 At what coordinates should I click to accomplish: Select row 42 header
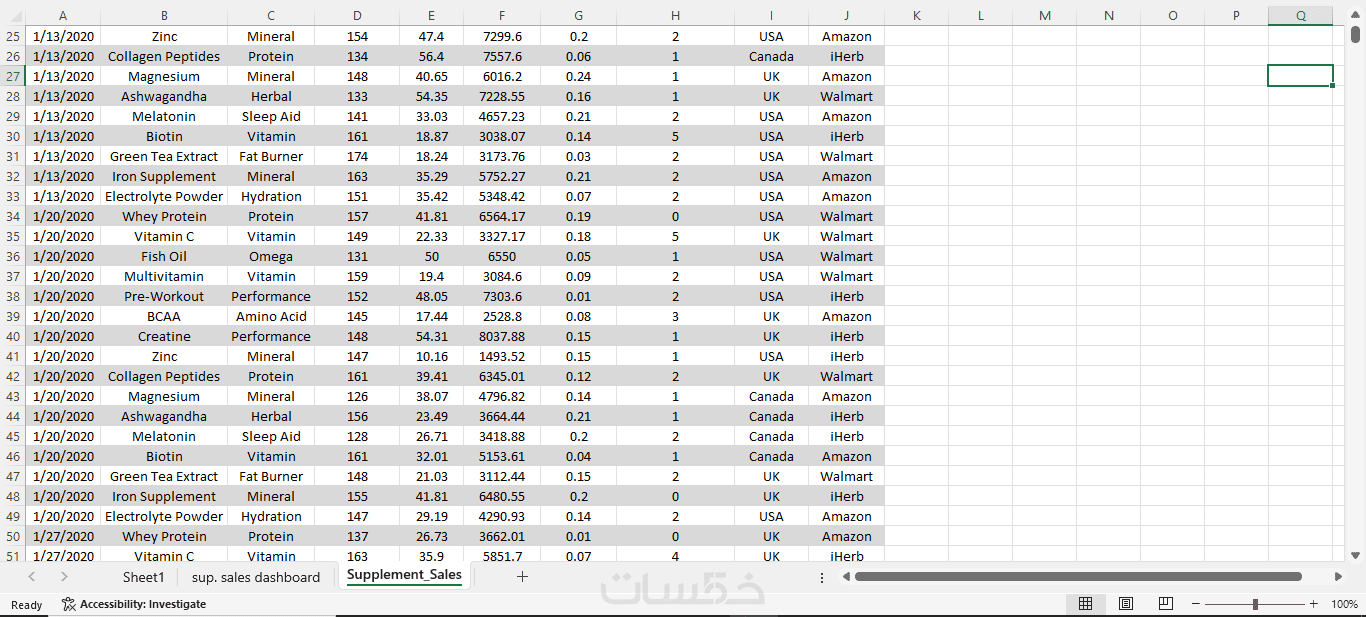pyautogui.click(x=13, y=376)
